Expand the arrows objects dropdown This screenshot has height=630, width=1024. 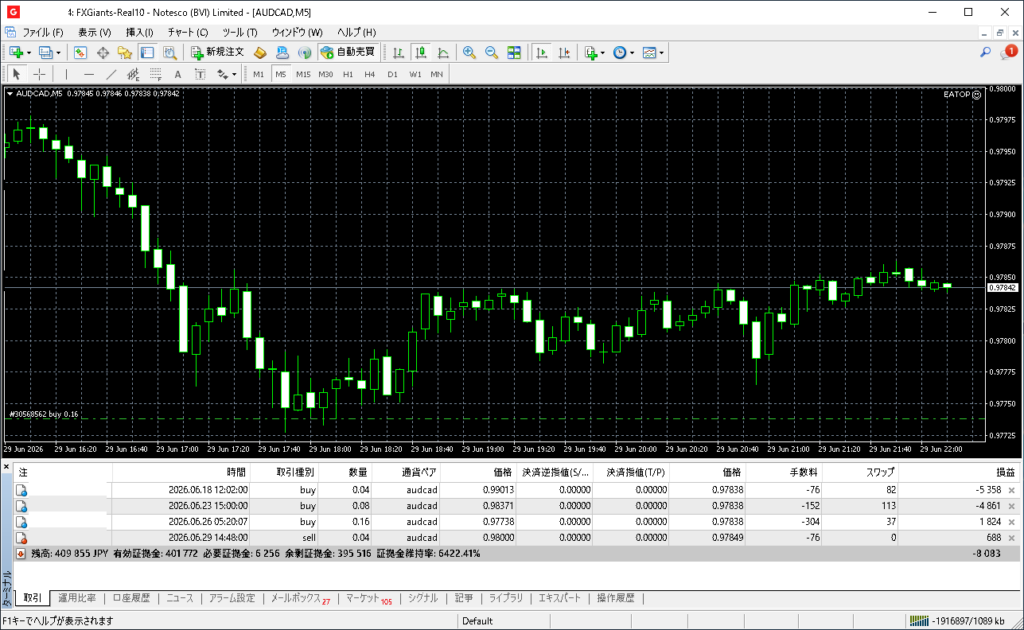coord(234,74)
